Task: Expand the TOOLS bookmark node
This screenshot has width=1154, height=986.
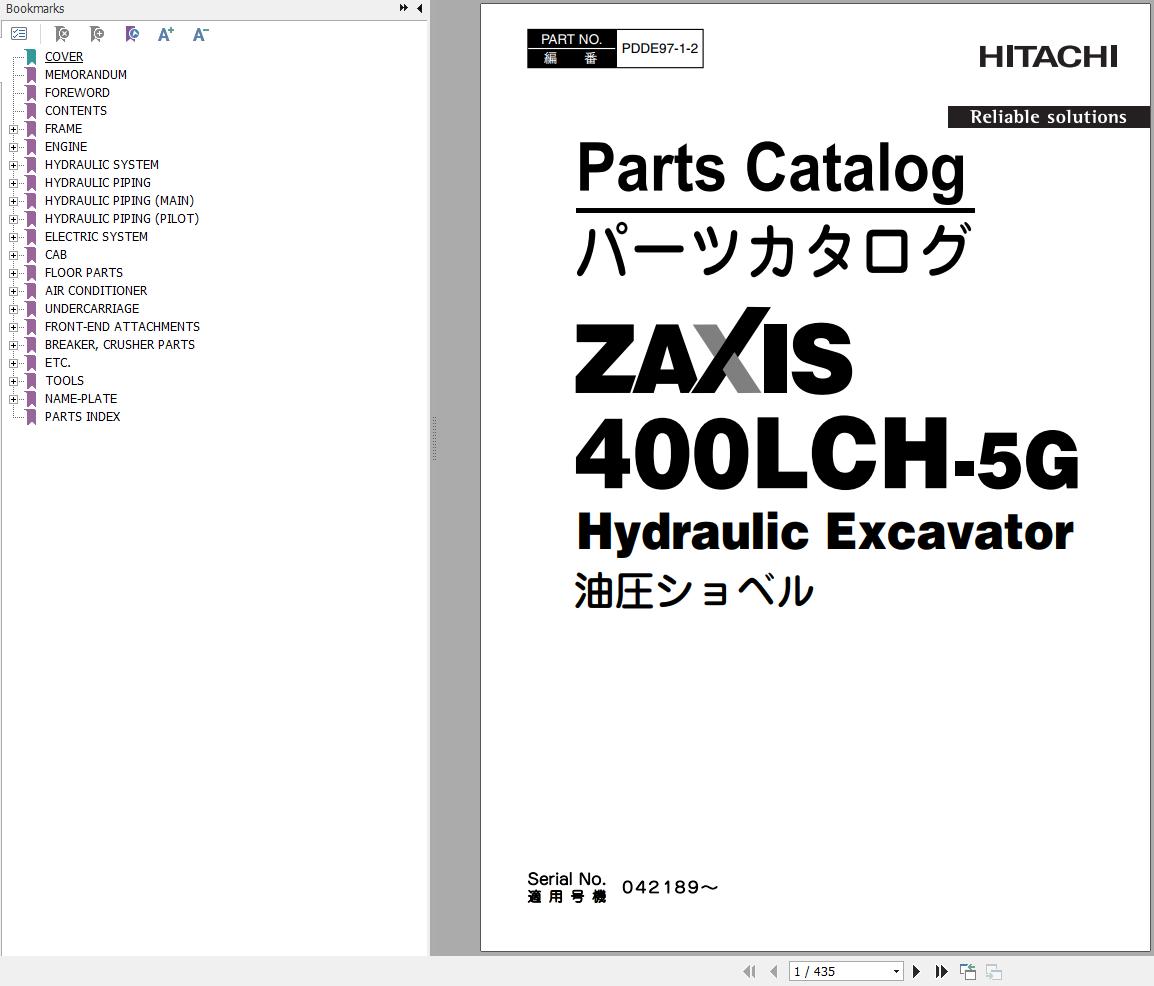Action: [x=13, y=381]
